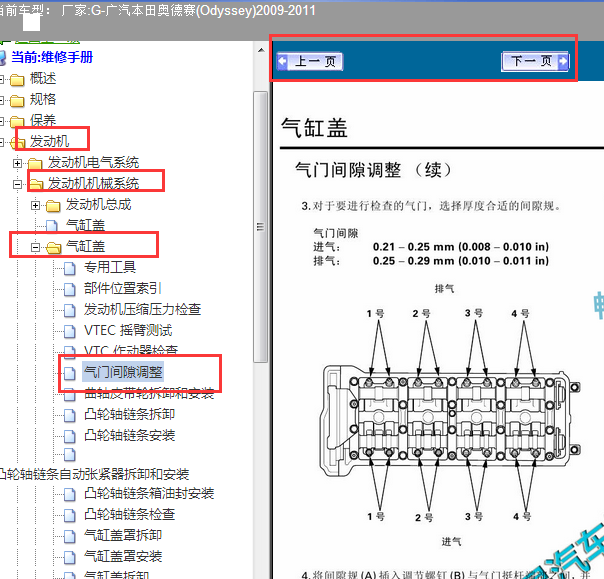Screen dimensions: 604x579
Task: Select 发动机电气系统 folder label
Action: pyautogui.click(x=93, y=162)
